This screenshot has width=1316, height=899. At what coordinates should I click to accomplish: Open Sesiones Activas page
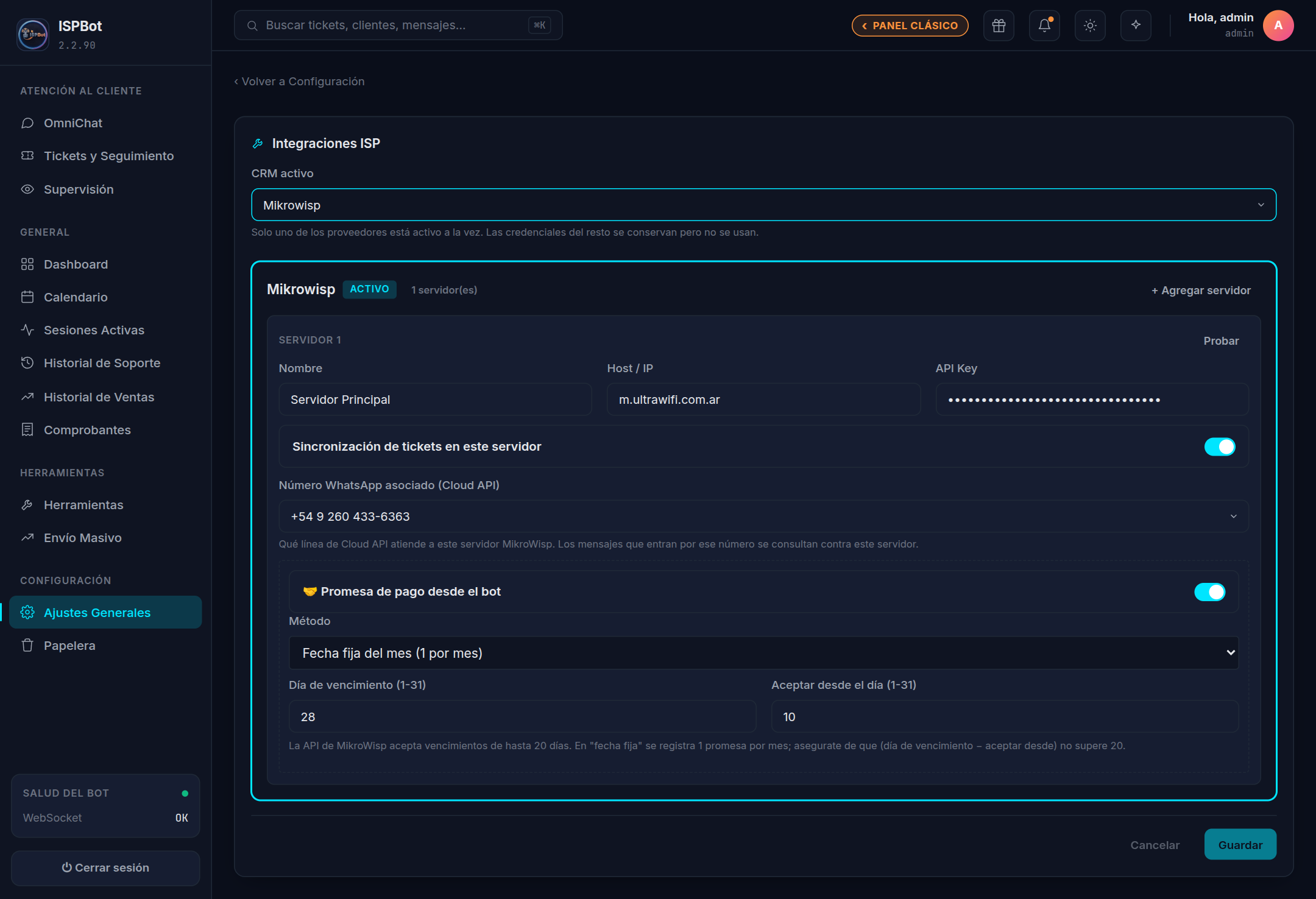click(105, 330)
